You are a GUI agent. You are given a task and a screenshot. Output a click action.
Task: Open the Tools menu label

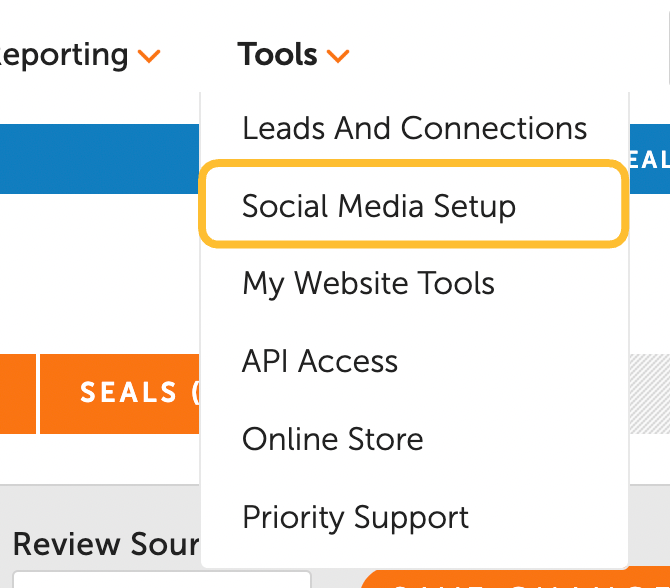pos(278,55)
